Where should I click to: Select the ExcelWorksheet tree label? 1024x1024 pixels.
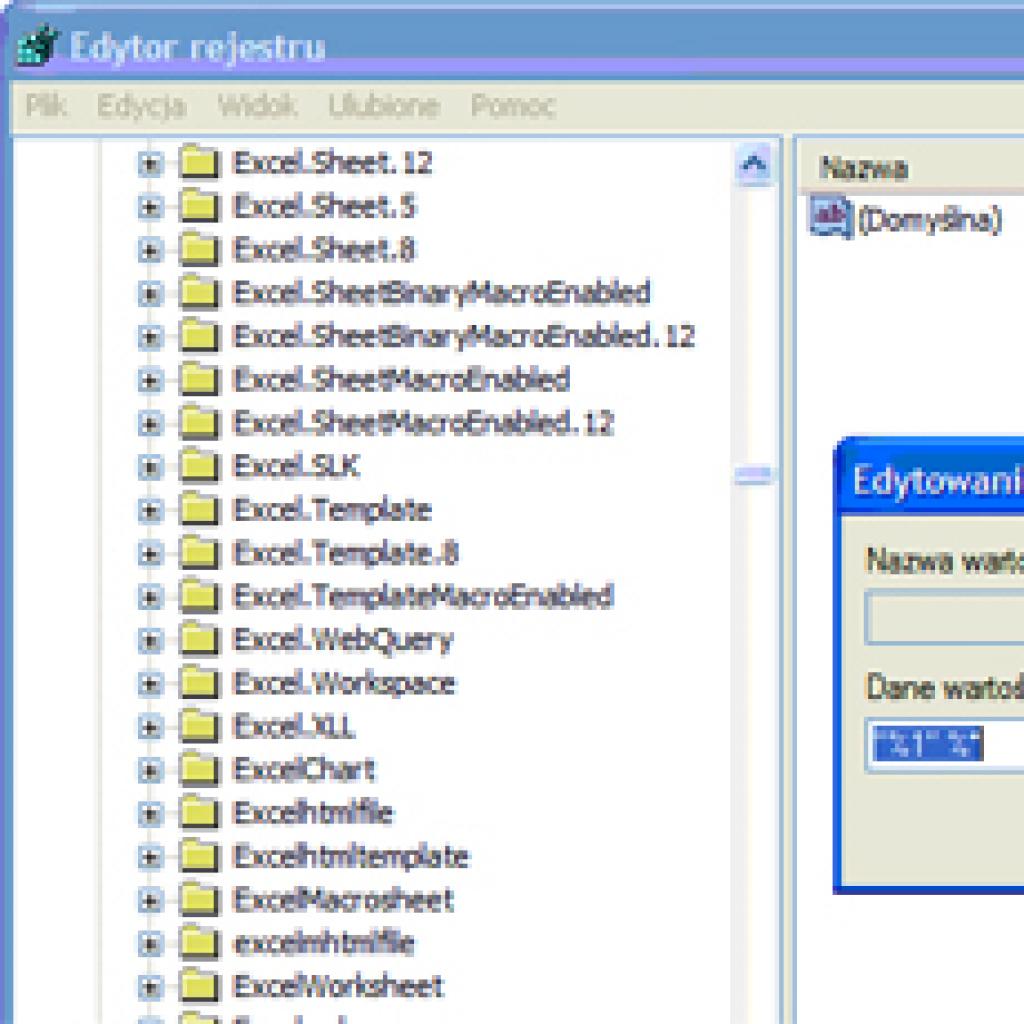[338, 987]
